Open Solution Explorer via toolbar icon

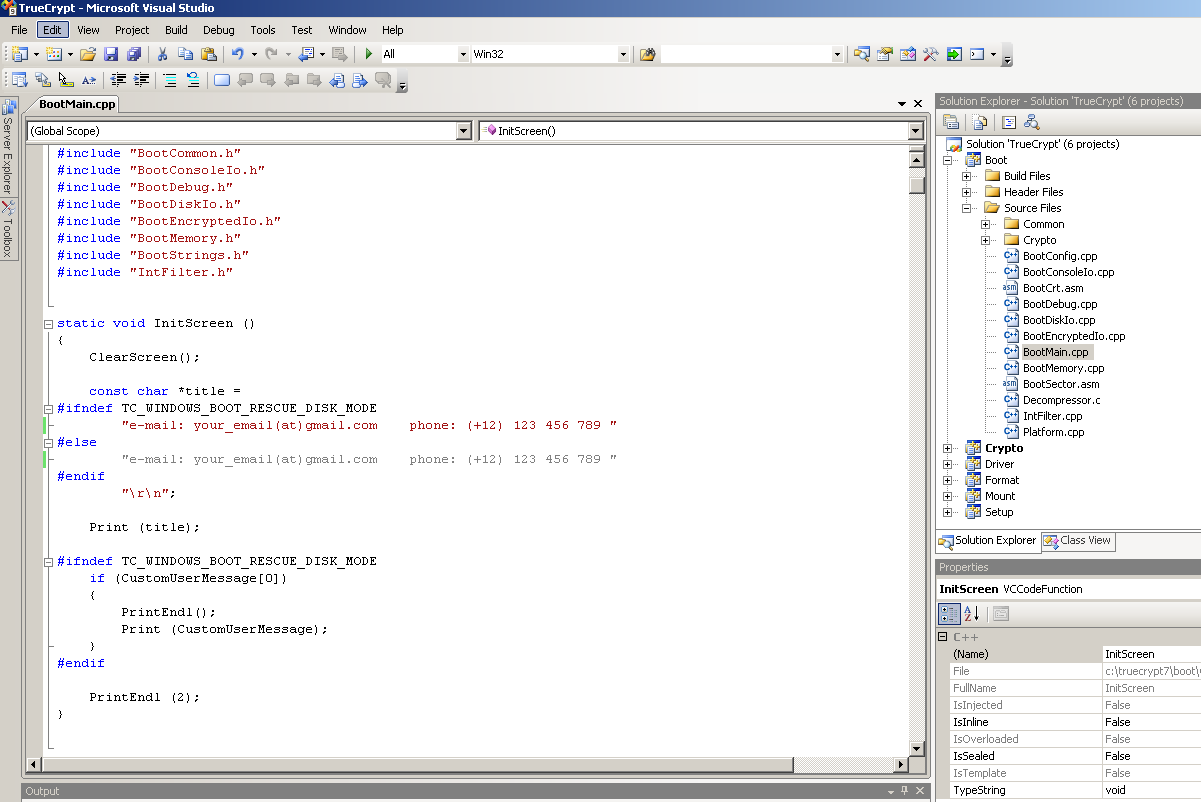coord(862,54)
